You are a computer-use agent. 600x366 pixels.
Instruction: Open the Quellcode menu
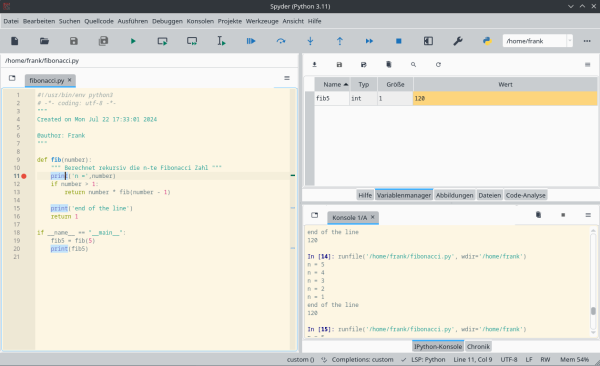point(99,21)
